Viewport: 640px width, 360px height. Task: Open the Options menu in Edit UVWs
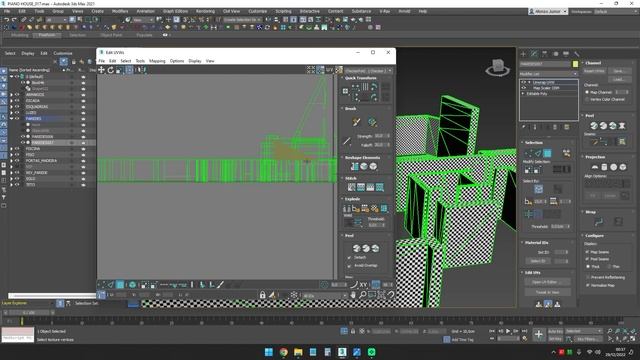[x=177, y=61]
